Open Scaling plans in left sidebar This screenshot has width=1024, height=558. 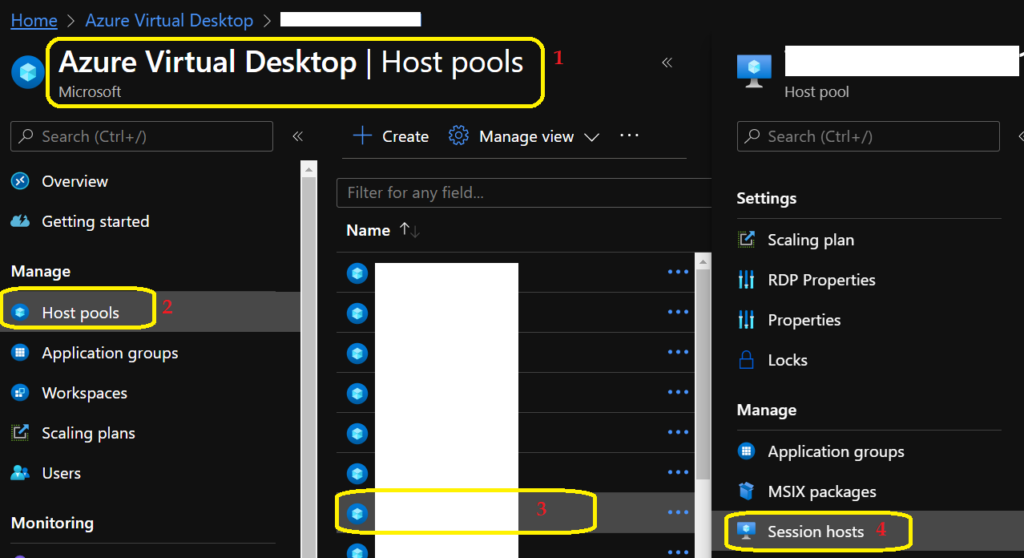[x=88, y=433]
